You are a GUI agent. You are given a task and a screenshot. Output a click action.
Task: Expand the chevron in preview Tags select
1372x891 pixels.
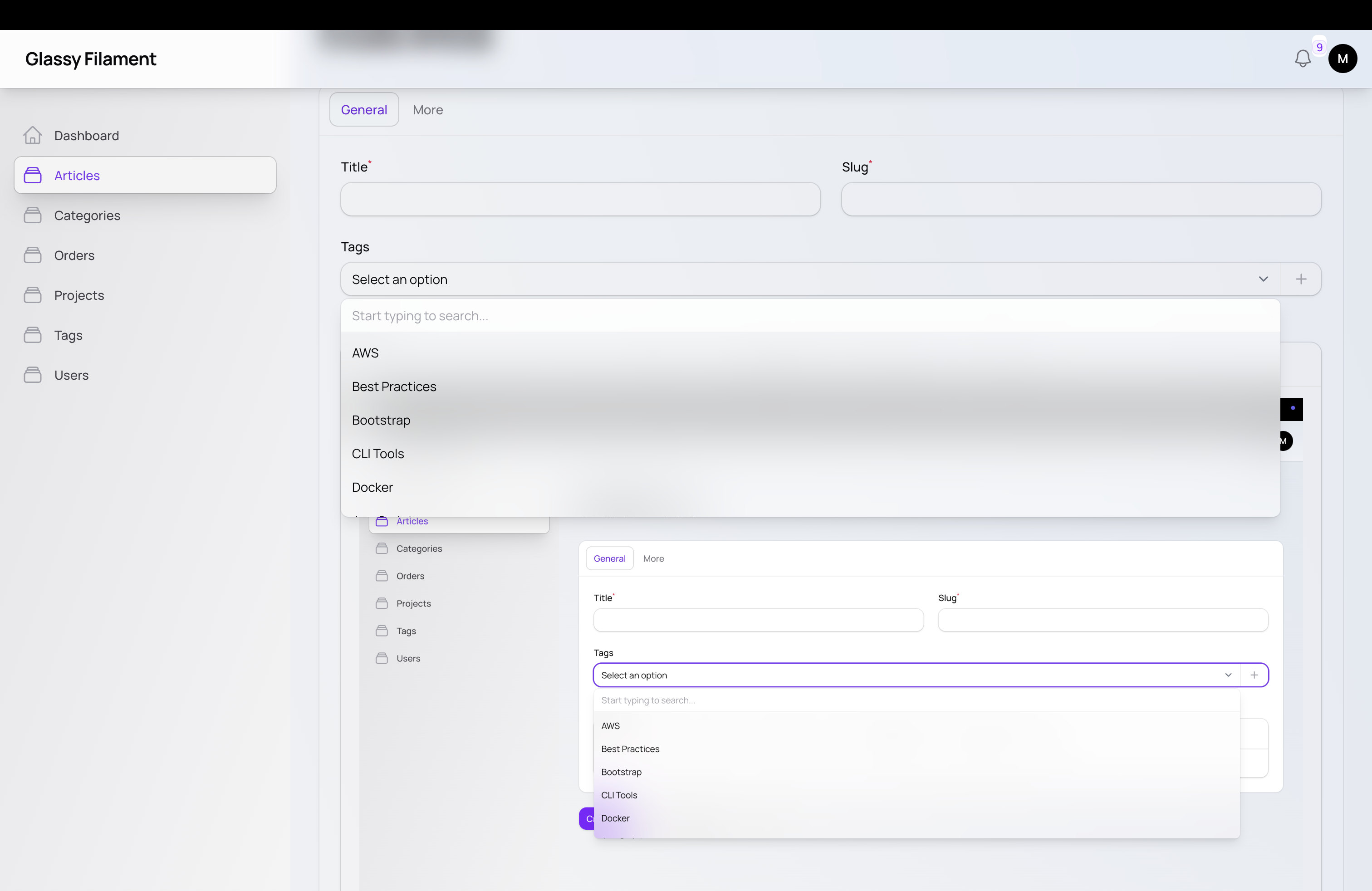[x=1229, y=675]
